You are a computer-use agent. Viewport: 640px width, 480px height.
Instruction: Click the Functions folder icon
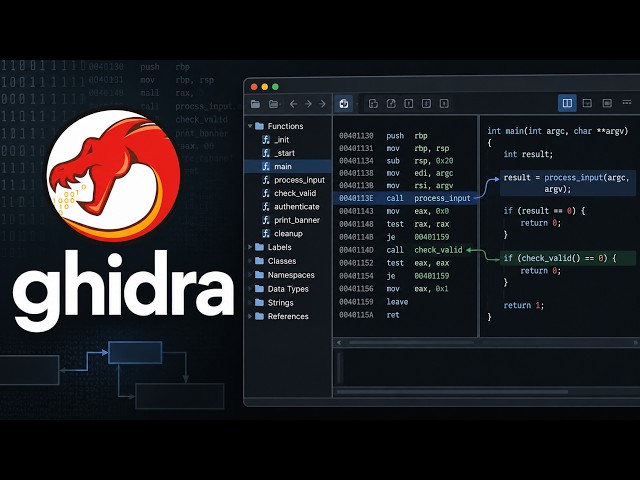point(259,126)
